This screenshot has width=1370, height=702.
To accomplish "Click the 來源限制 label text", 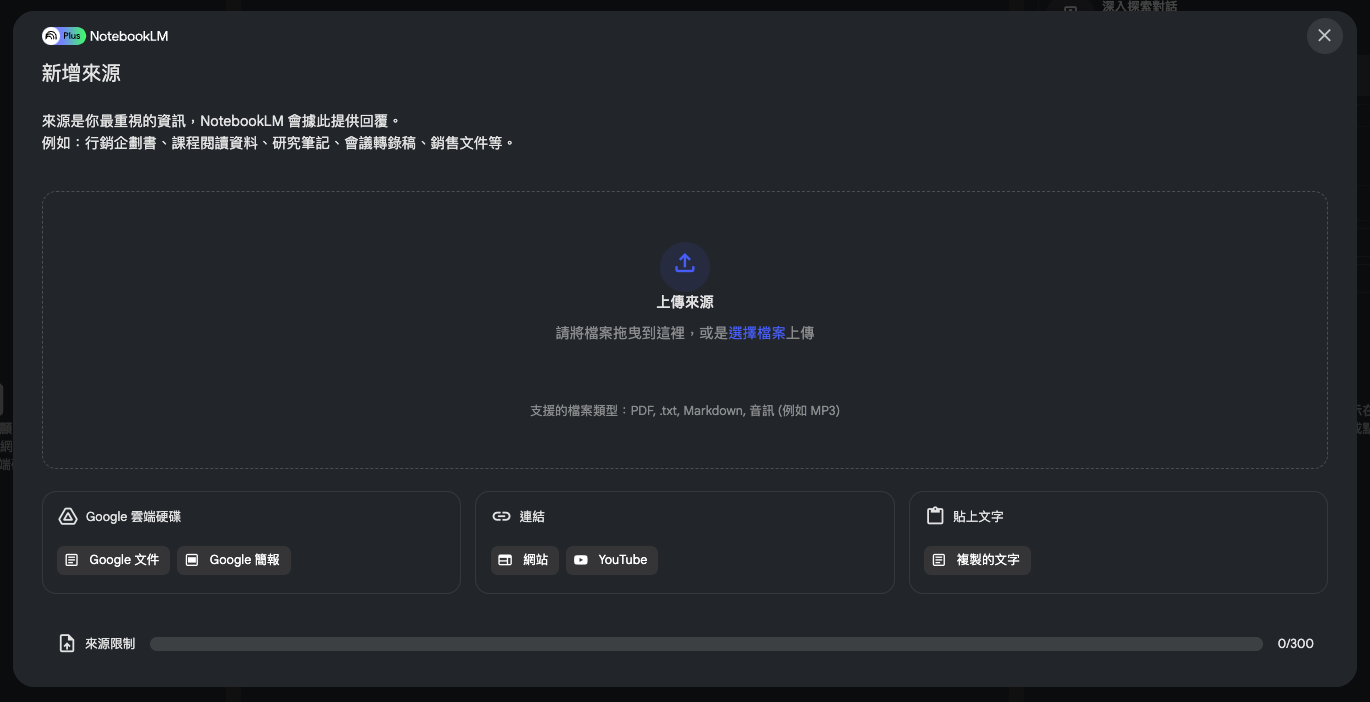I will [x=110, y=644].
